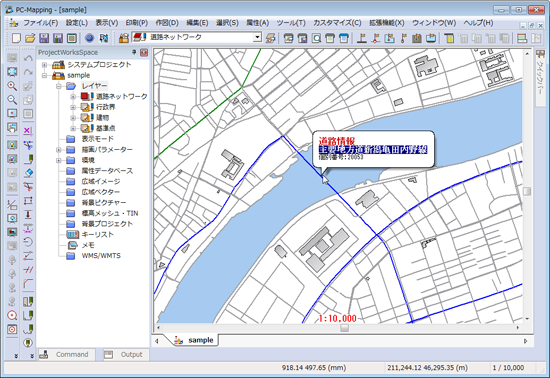Select the zoom out magnifier tool
Image resolution: width=550 pixels, height=378 pixels.
coord(12,100)
